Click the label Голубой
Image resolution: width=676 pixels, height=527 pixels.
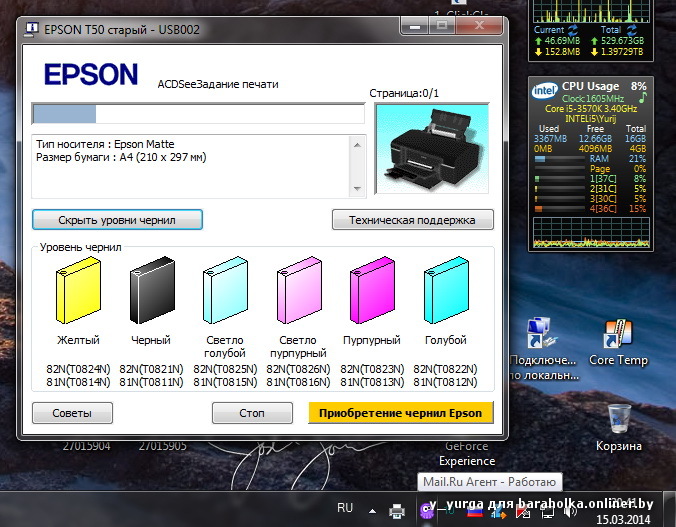click(446, 340)
